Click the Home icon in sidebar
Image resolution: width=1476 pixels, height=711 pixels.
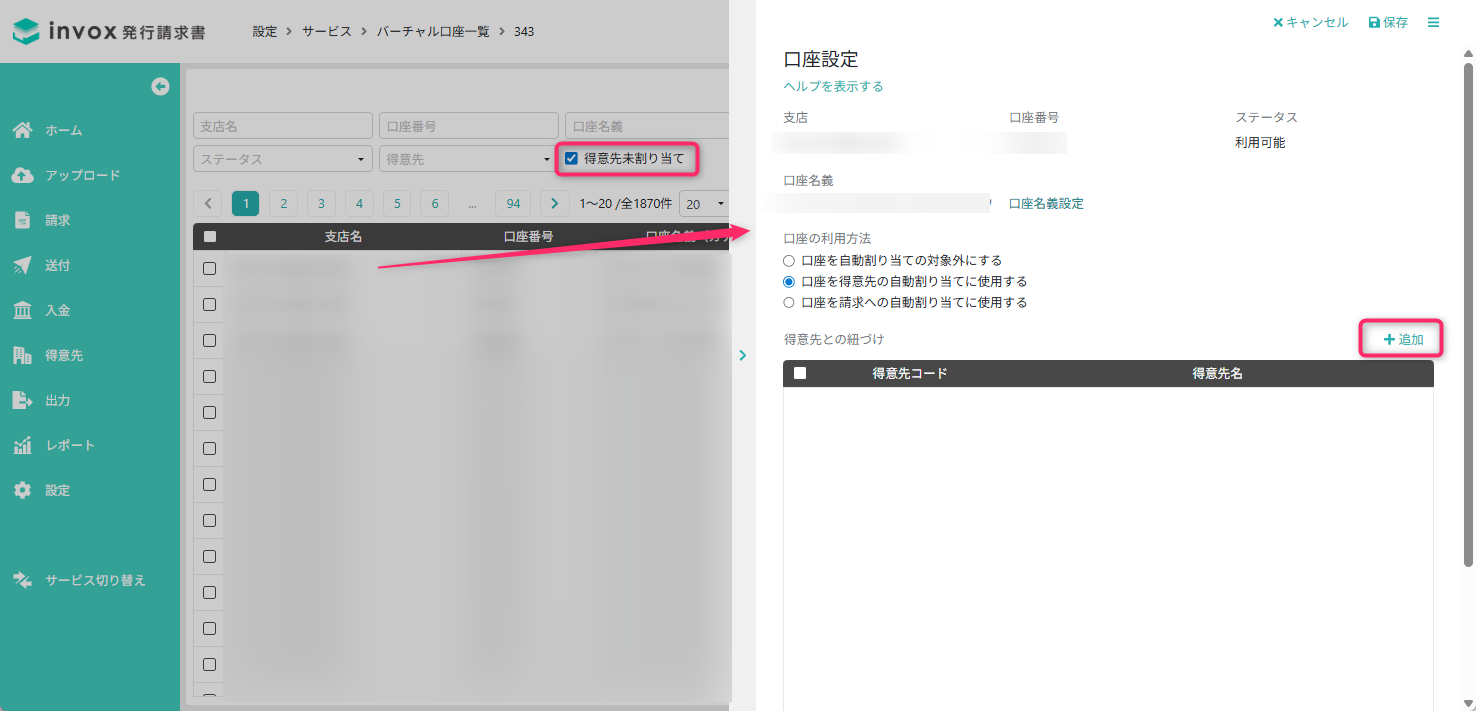[x=22, y=130]
